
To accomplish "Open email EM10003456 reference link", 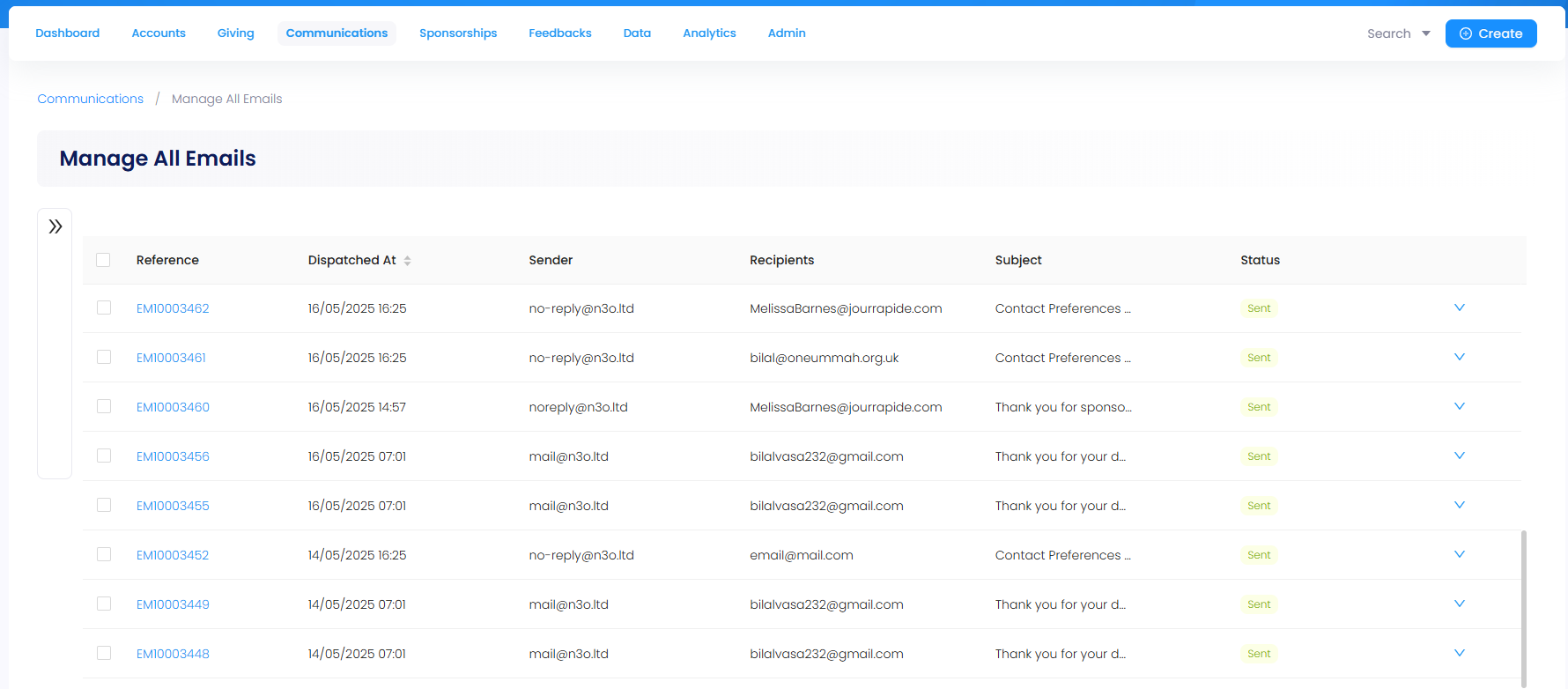I will (x=173, y=456).
